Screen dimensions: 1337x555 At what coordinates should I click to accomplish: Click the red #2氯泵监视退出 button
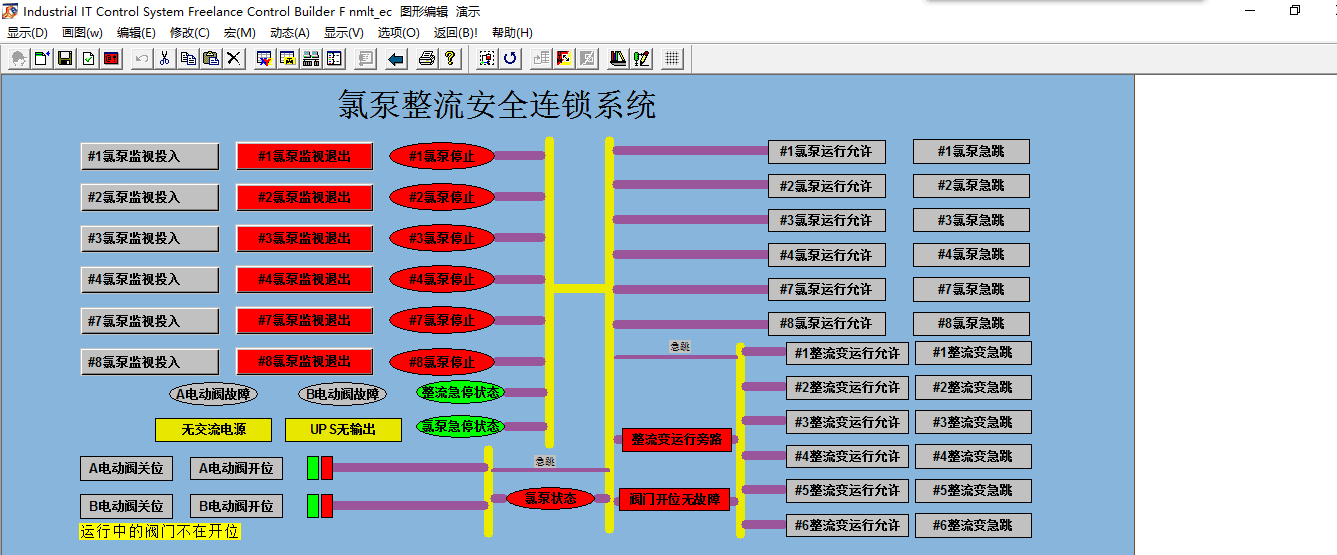click(x=305, y=197)
